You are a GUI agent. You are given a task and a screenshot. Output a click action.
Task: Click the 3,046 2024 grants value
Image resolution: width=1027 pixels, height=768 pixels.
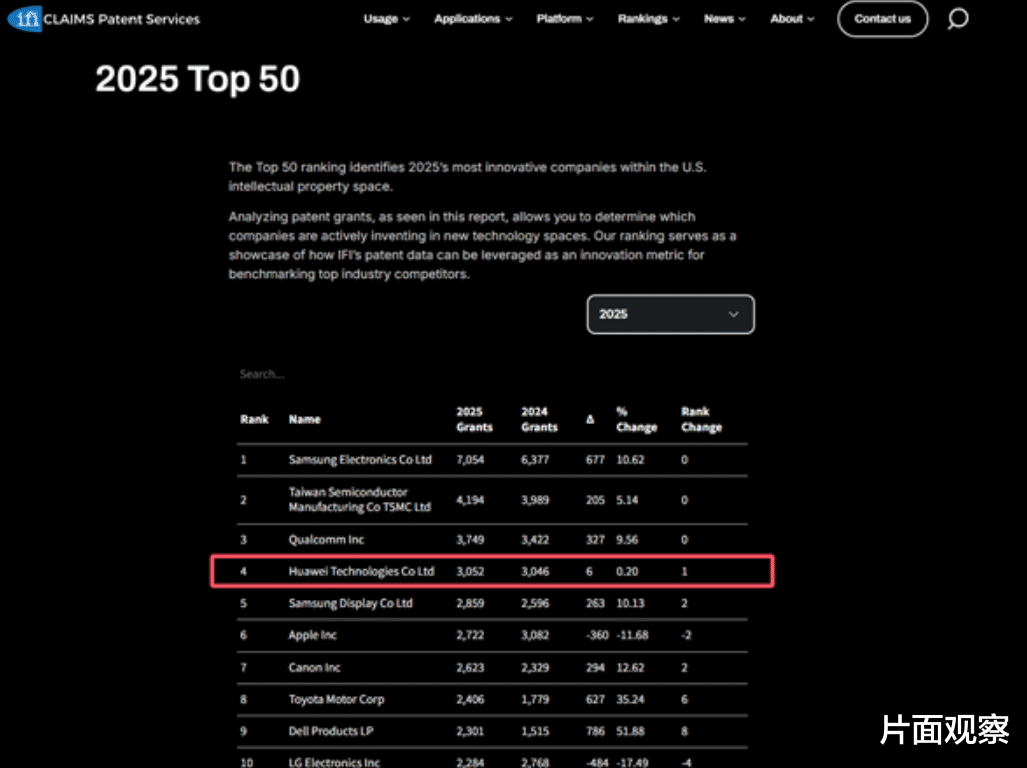534,572
